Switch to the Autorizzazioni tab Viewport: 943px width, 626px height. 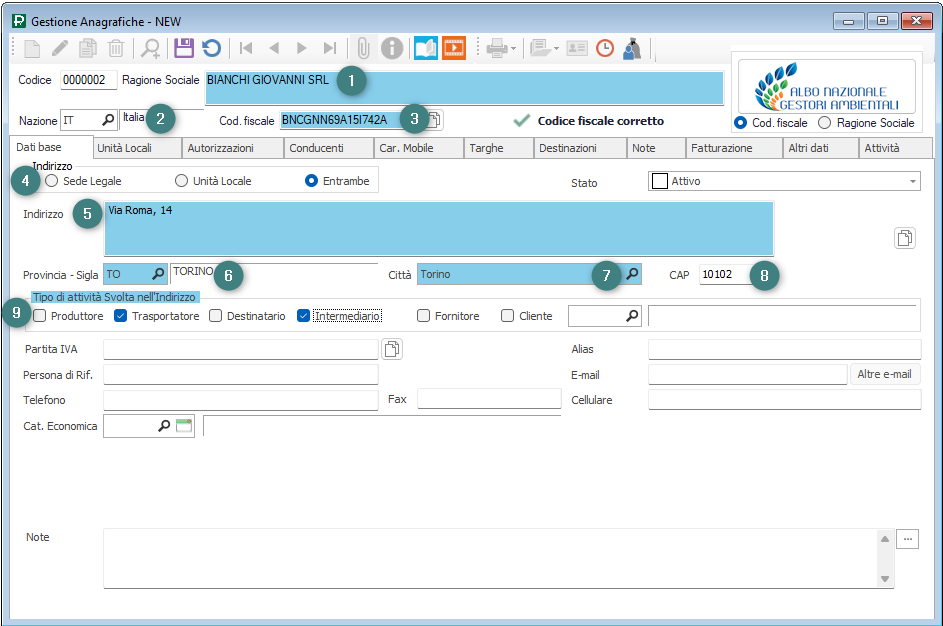(232, 148)
